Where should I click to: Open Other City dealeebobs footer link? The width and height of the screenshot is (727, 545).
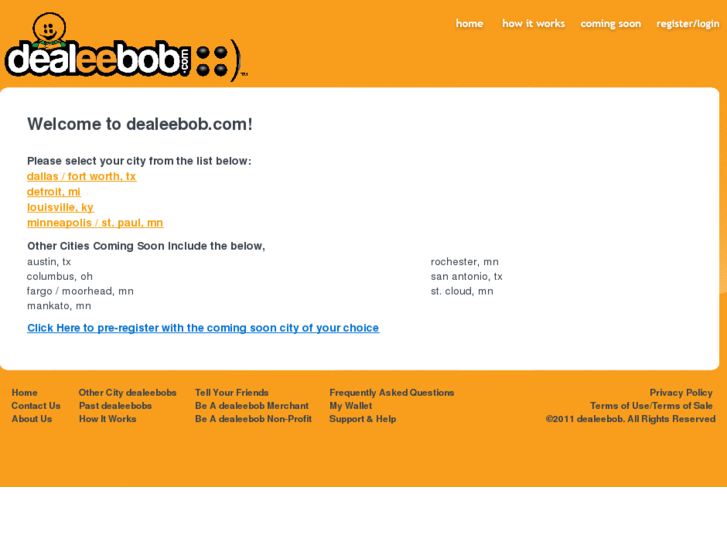[128, 393]
